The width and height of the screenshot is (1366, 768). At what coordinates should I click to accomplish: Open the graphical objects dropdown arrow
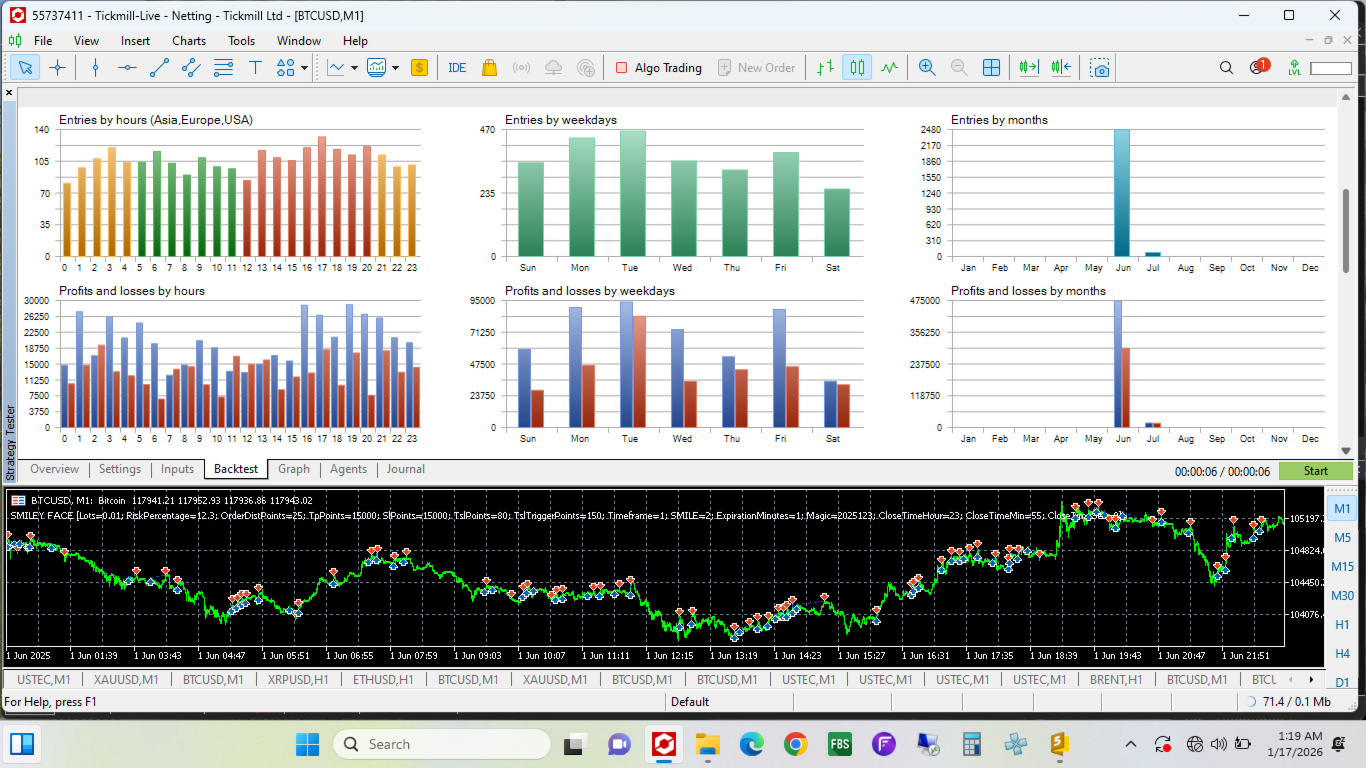[x=304, y=67]
